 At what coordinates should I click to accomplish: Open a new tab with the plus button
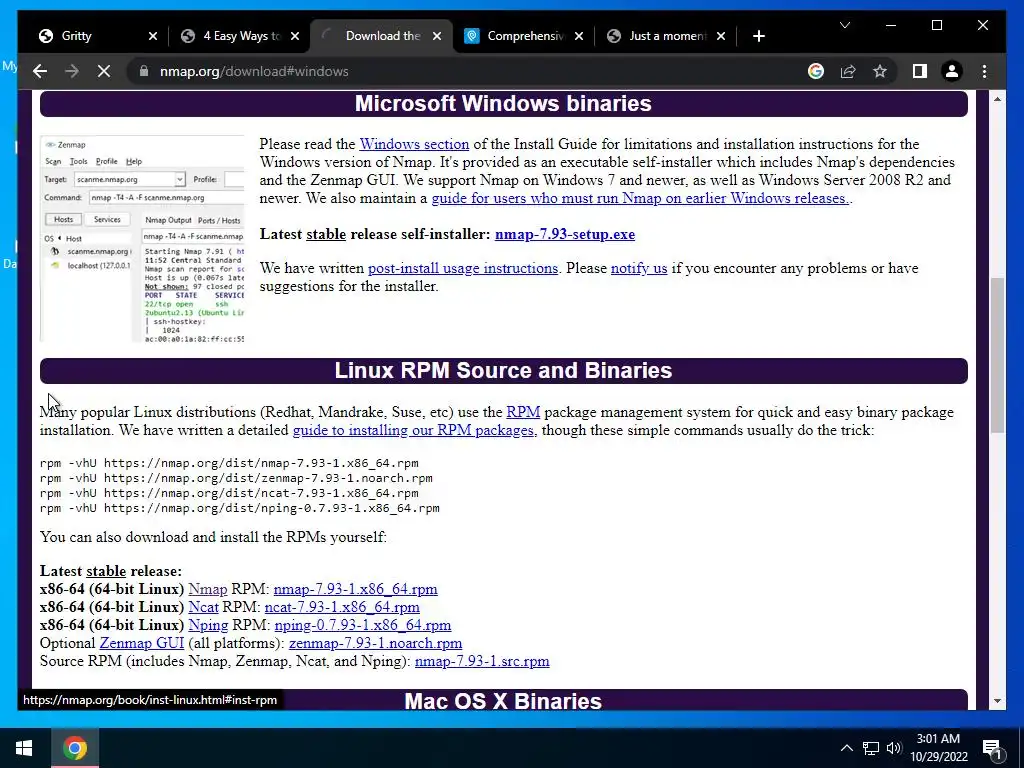point(758,36)
